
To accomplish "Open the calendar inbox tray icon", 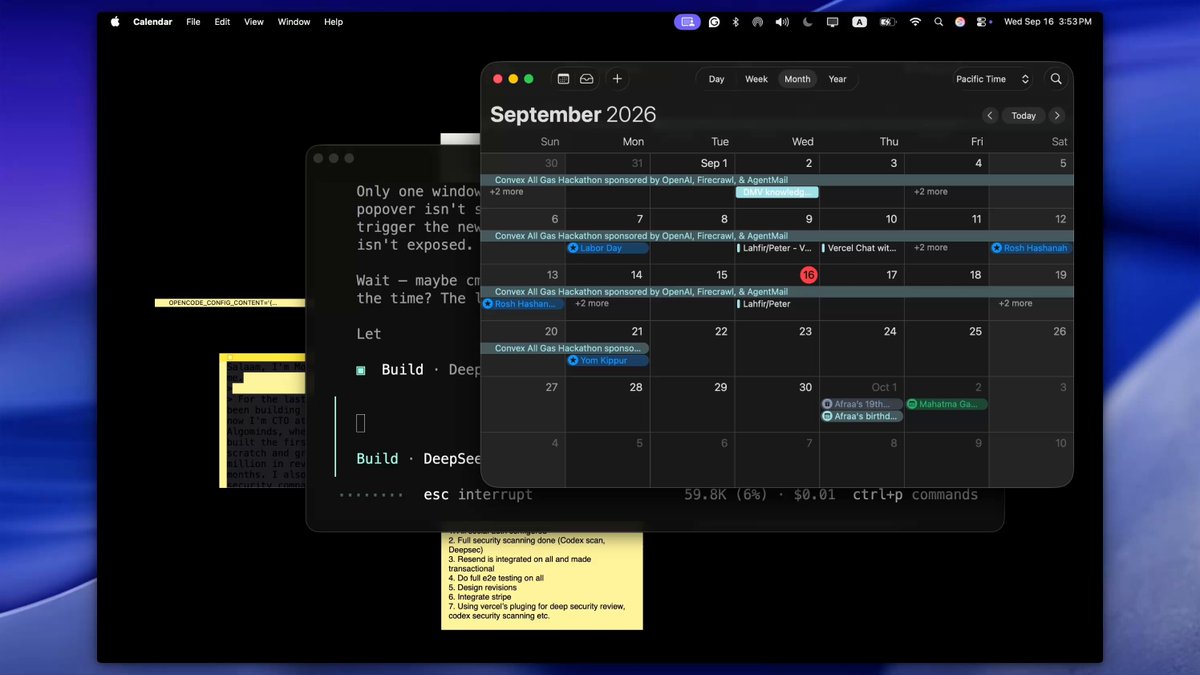I will click(587, 79).
